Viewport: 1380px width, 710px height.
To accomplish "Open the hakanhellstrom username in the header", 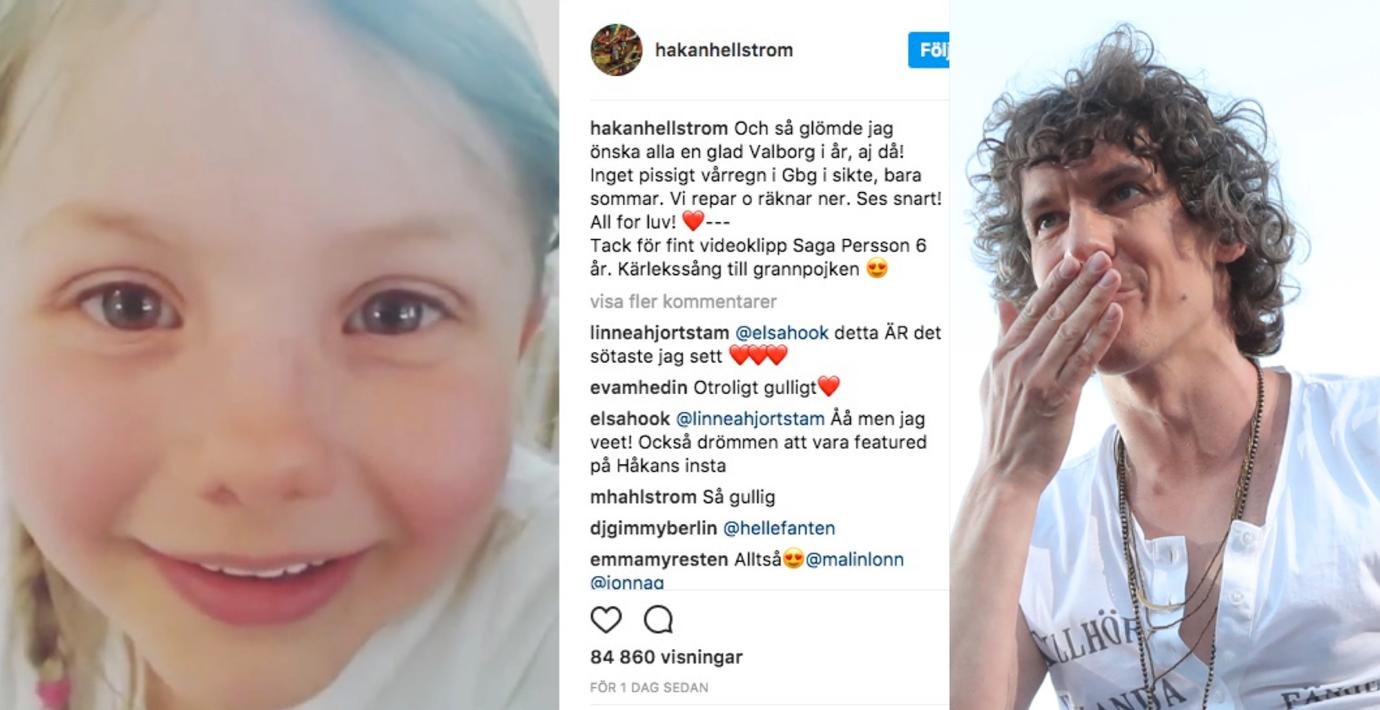I will click(x=724, y=50).
